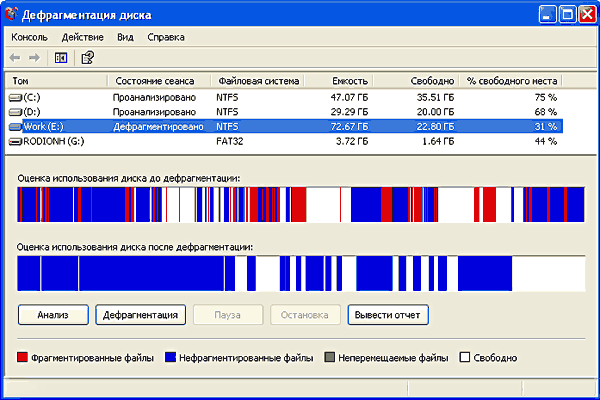The image size is (600, 400).
Task: Select the Work (E:) drive icon
Action: click(x=14, y=127)
